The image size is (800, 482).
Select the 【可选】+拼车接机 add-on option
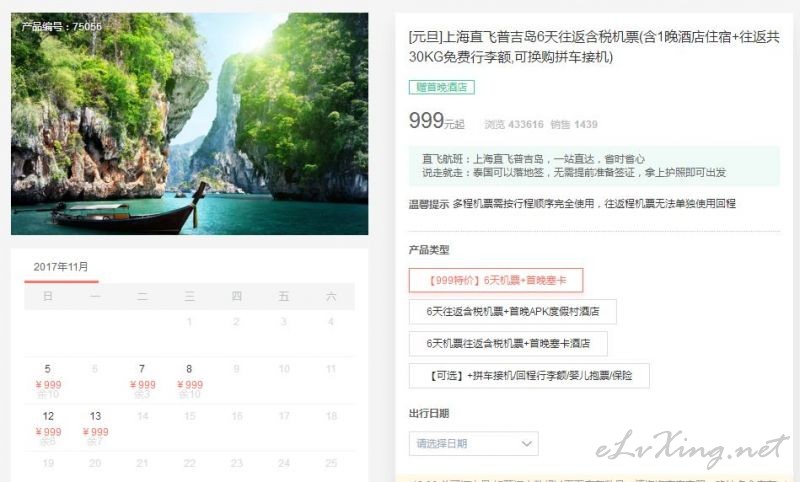click(x=529, y=376)
